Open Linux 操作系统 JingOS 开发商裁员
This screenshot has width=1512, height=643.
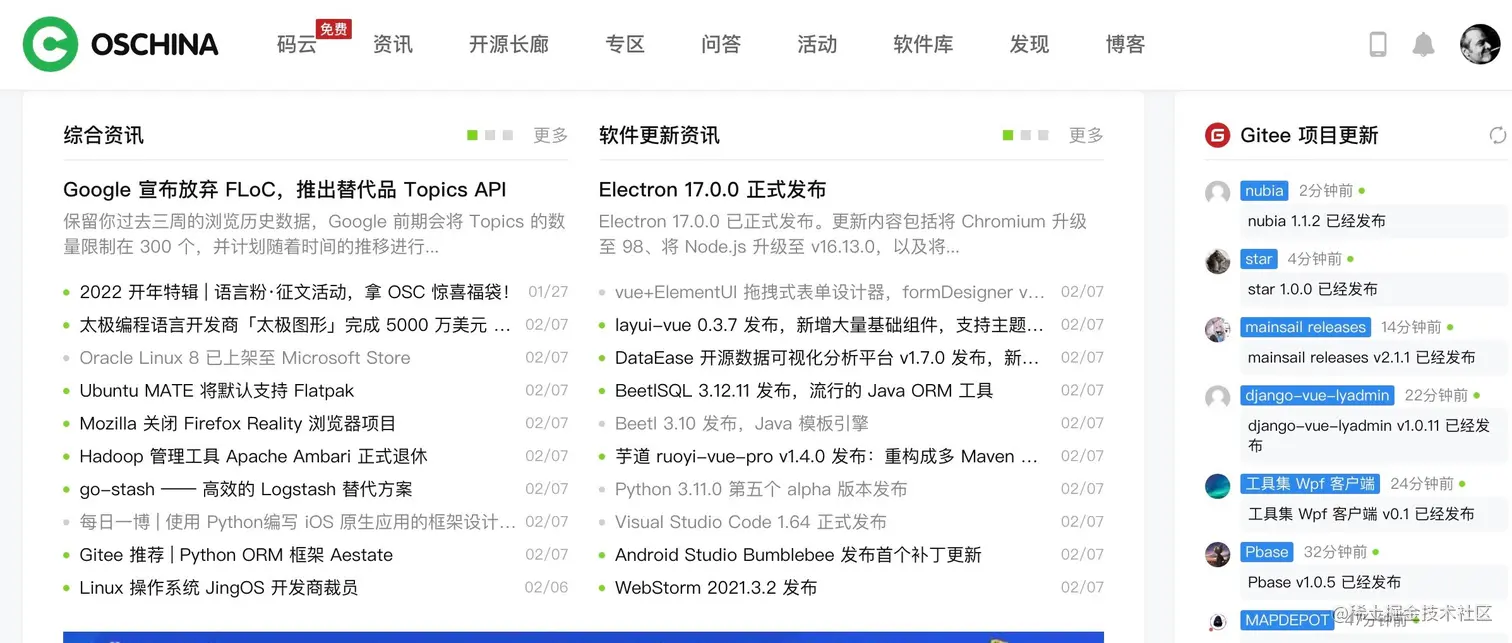219,588
